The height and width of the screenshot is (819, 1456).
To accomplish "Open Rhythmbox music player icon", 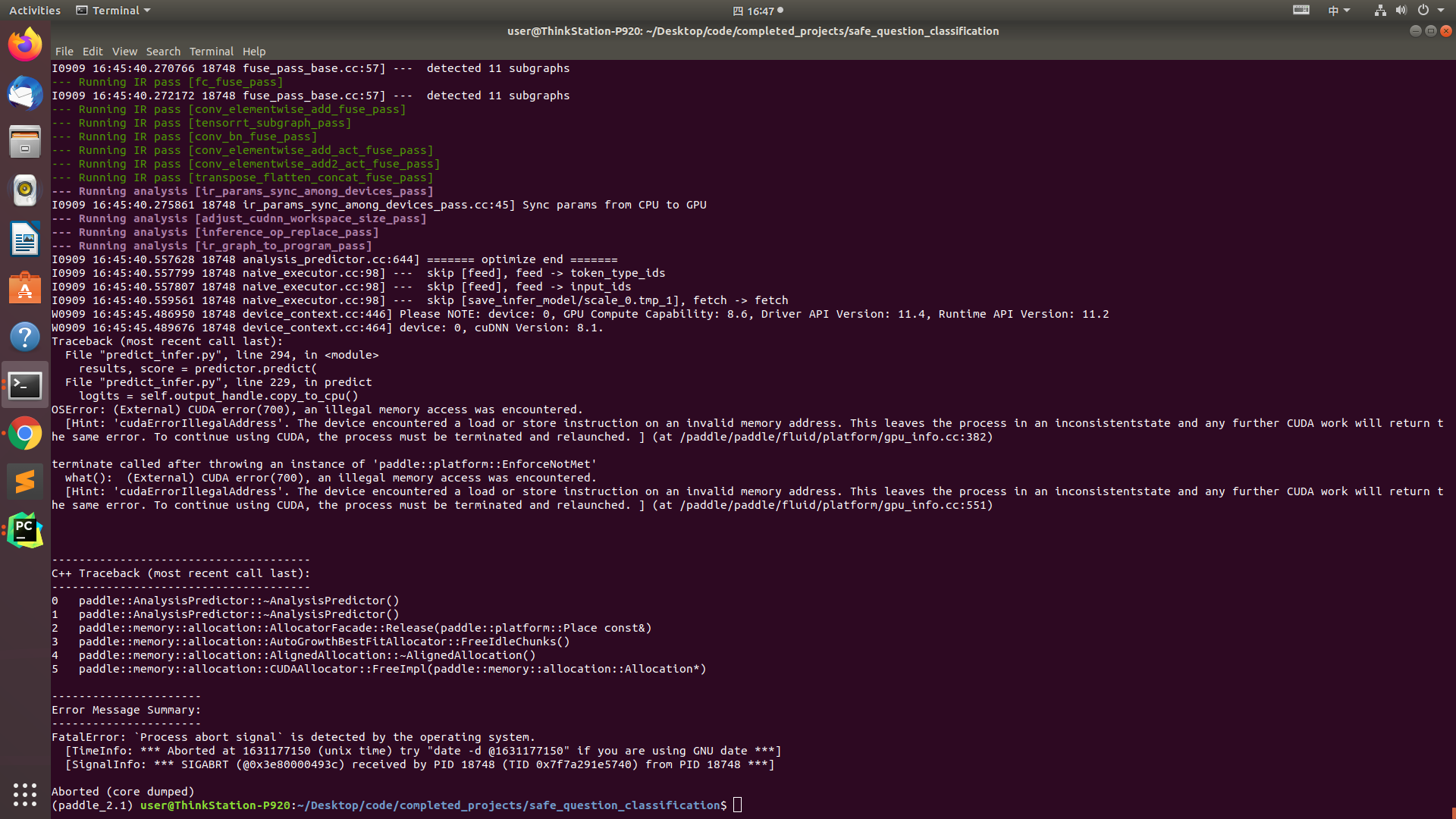I will (x=25, y=190).
